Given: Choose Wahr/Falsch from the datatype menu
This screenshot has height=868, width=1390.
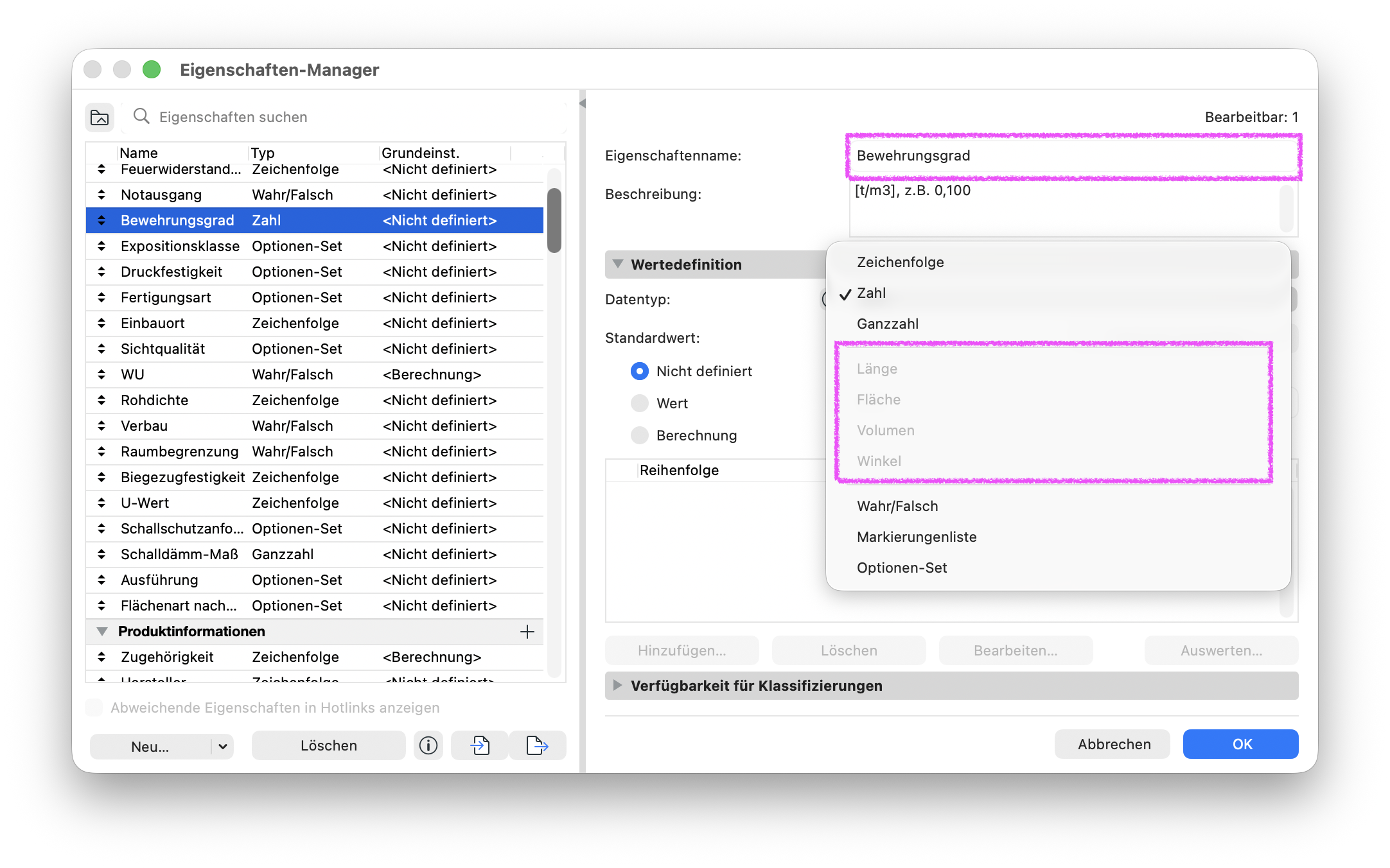Looking at the screenshot, I should coord(1057,506).
